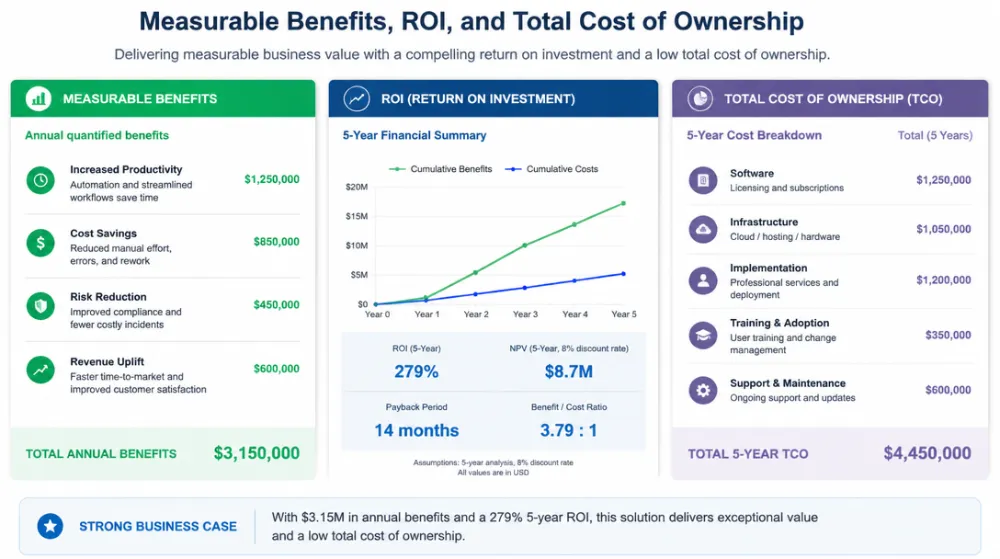The image size is (1000, 559).
Task: Click the $1,200,000 Implementation cost value
Action: pyautogui.click(x=943, y=280)
